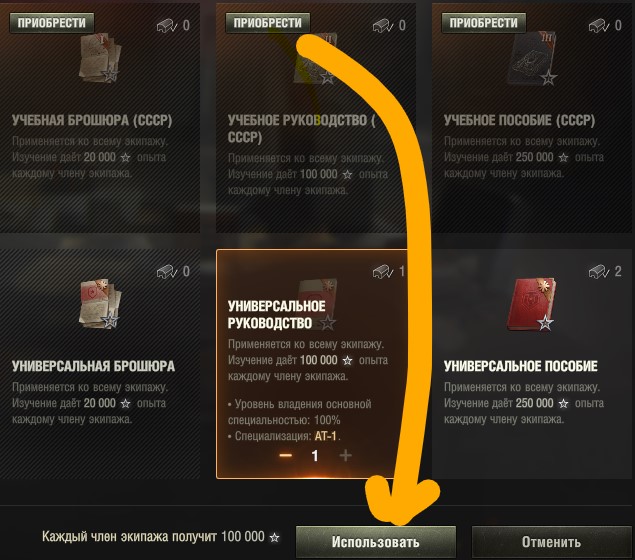Click Приобрести on Учебное руководство (СССР)
This screenshot has width=635, height=560.
tap(268, 23)
